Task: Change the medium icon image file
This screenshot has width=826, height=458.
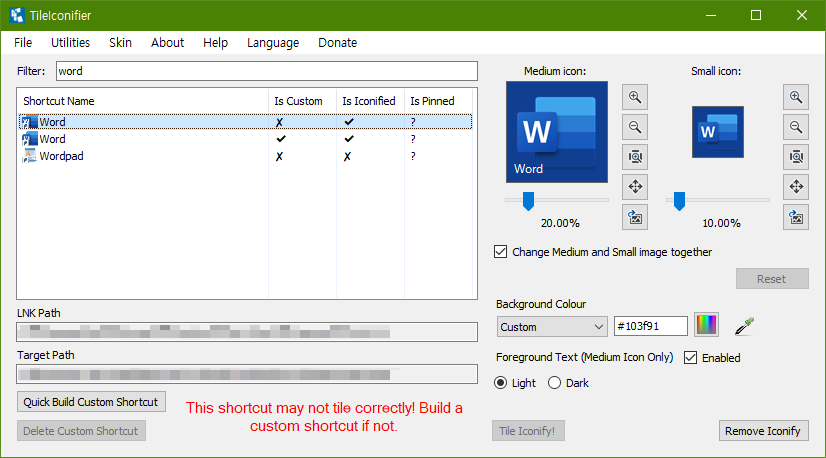Action: tap(635, 217)
